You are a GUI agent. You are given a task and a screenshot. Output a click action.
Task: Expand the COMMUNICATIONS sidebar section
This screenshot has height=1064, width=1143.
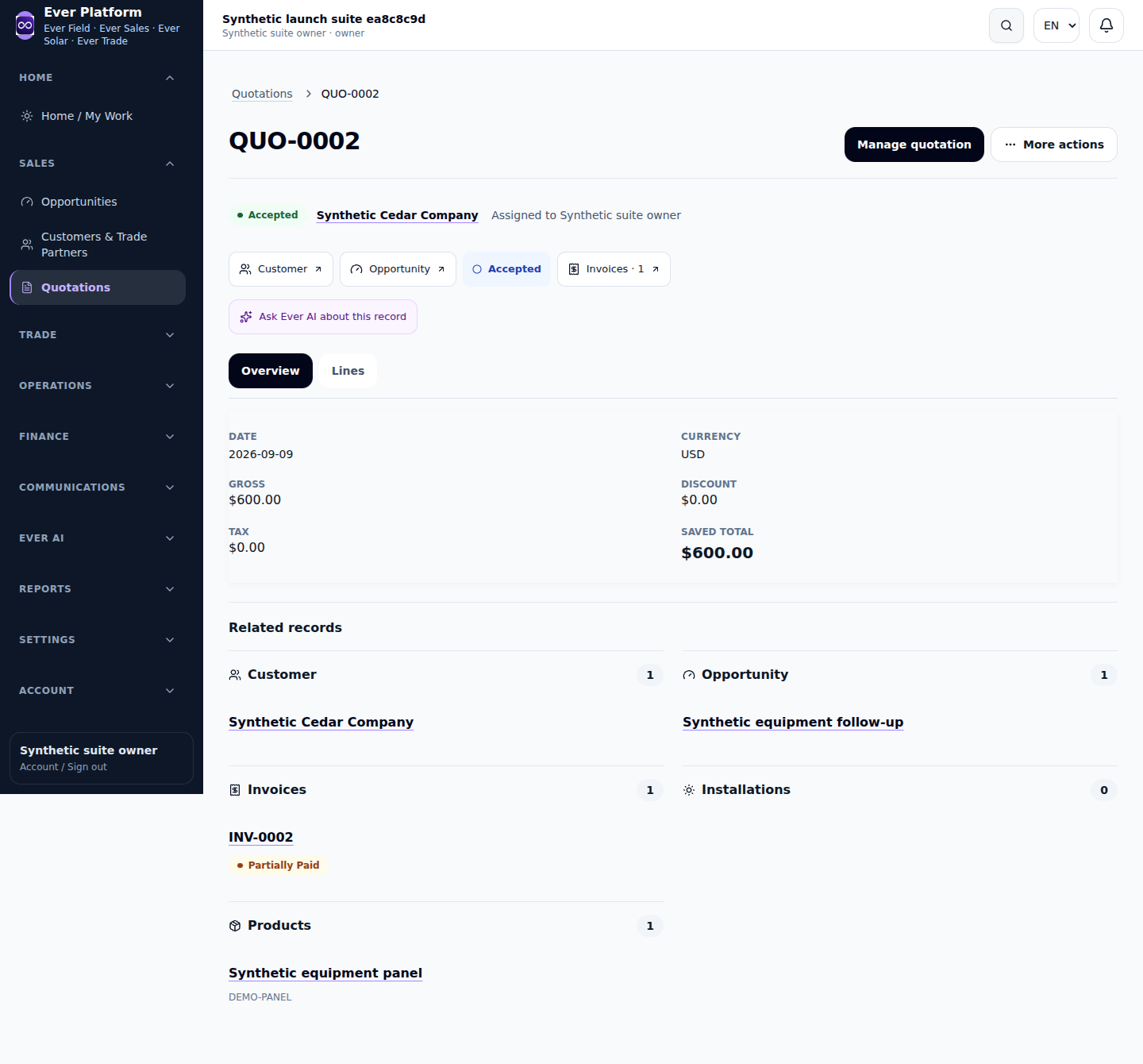point(97,488)
